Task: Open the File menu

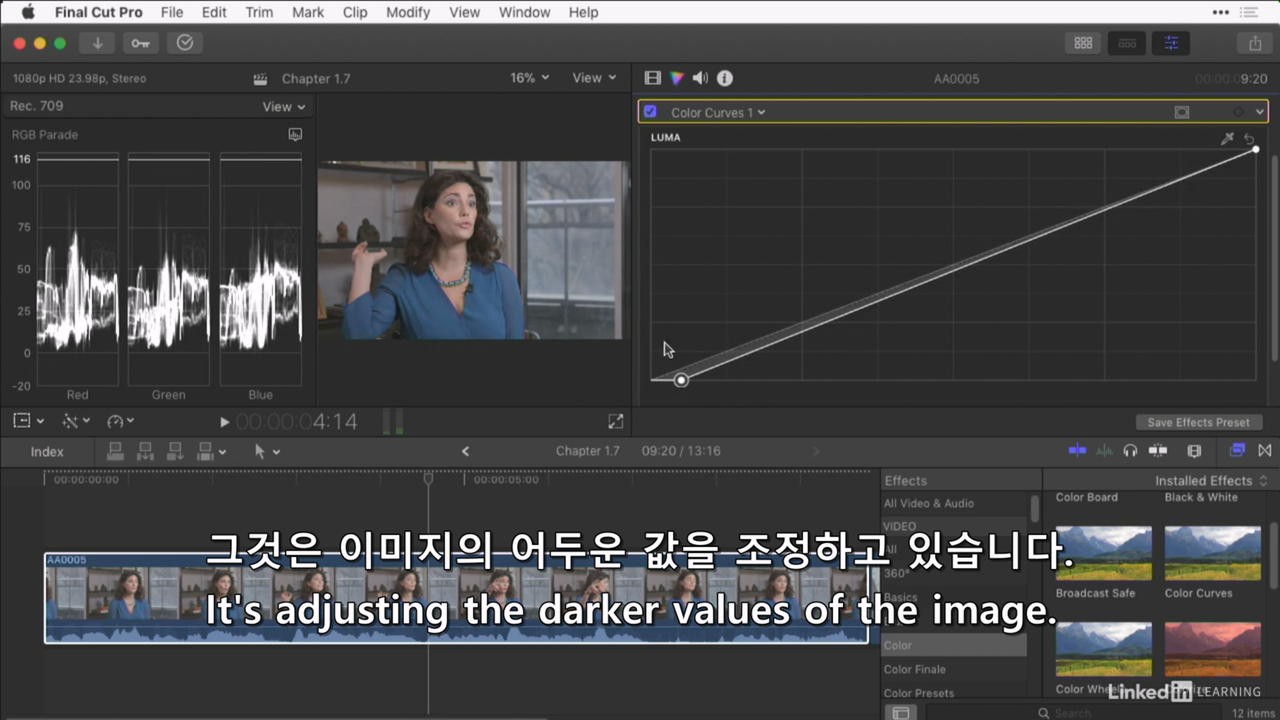Action: pos(172,12)
